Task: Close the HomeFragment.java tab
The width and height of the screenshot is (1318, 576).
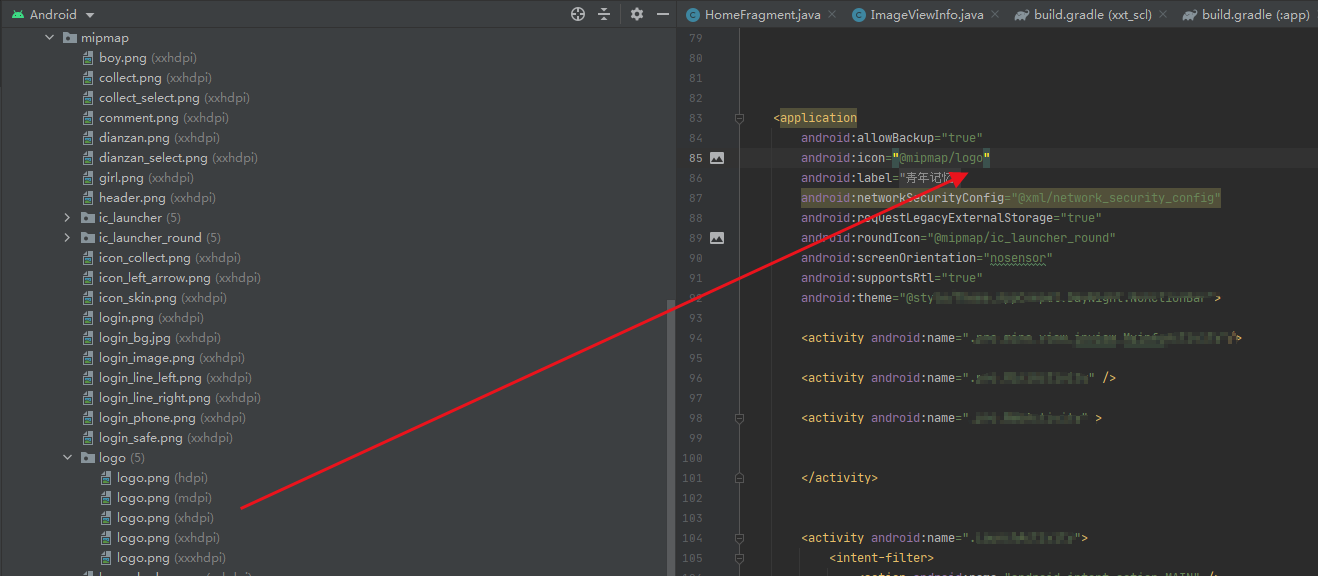Action: pos(832,15)
